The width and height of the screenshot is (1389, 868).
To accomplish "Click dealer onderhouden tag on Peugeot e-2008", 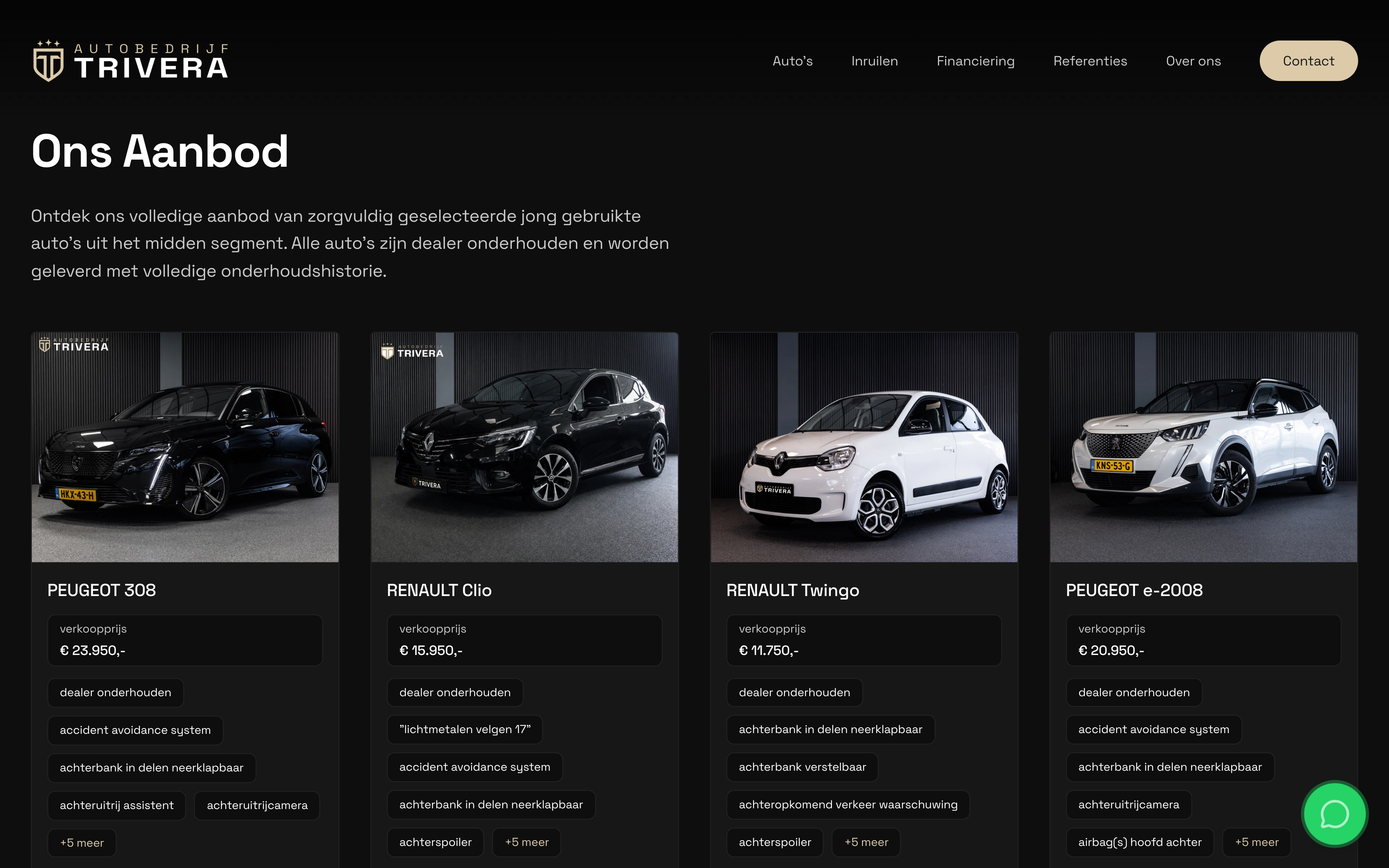I will click(1134, 693).
